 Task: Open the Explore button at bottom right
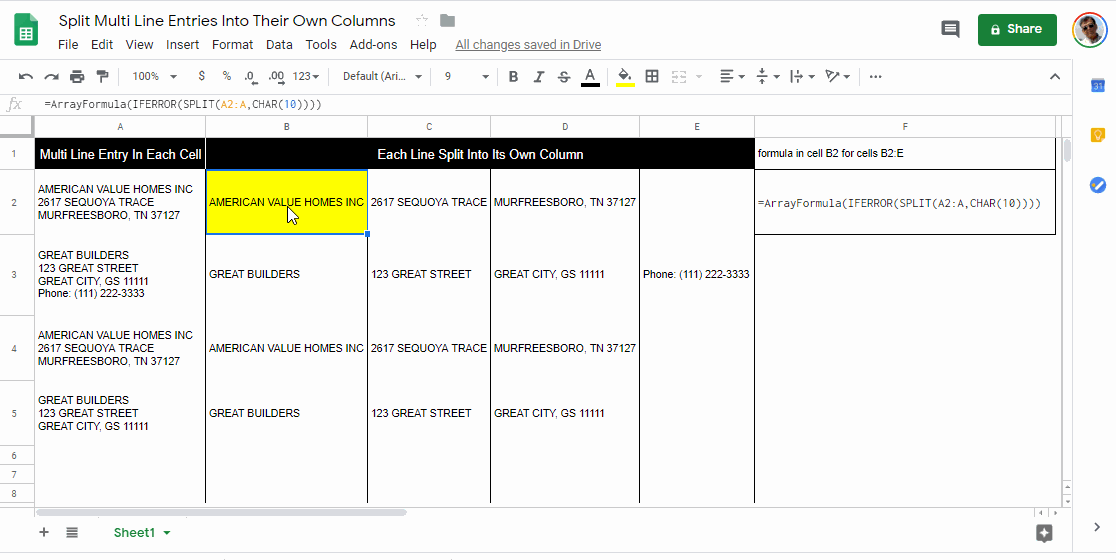tap(1044, 534)
